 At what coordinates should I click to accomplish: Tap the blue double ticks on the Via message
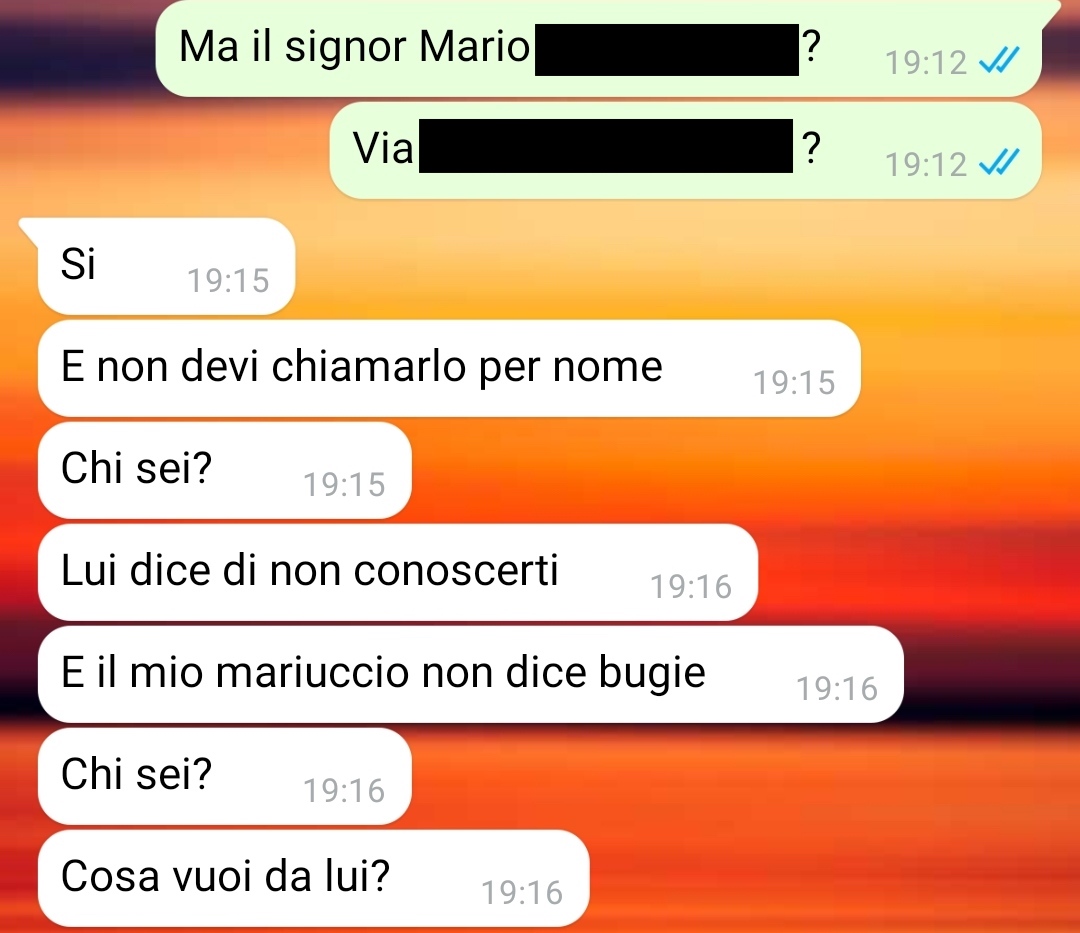click(999, 163)
